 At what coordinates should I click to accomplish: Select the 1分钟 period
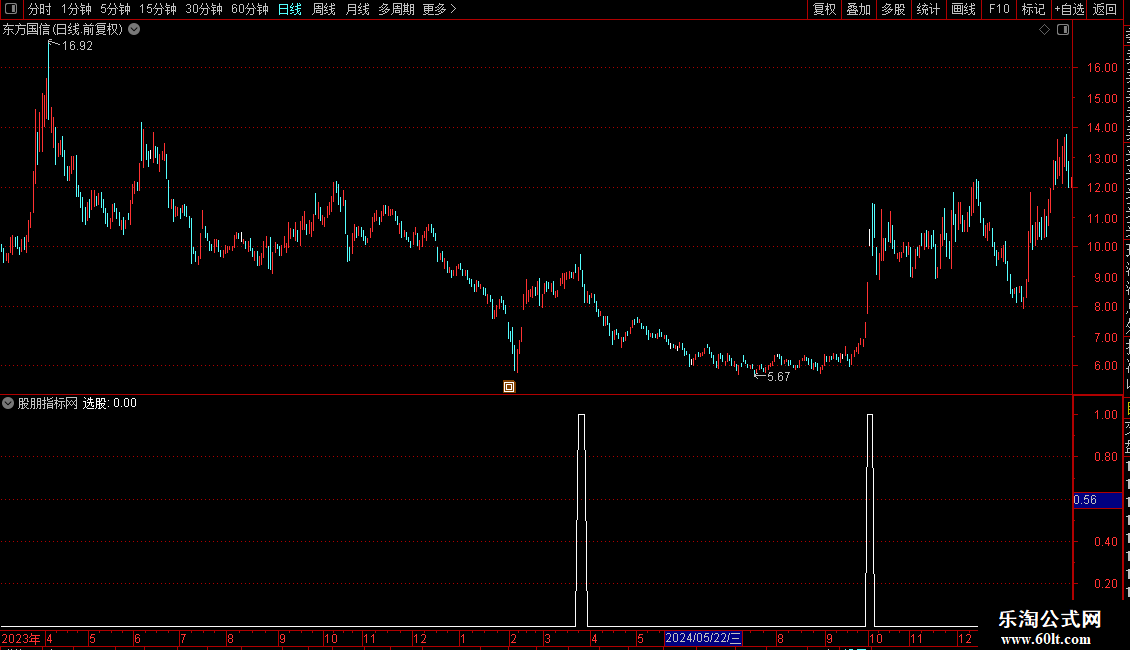[76, 9]
